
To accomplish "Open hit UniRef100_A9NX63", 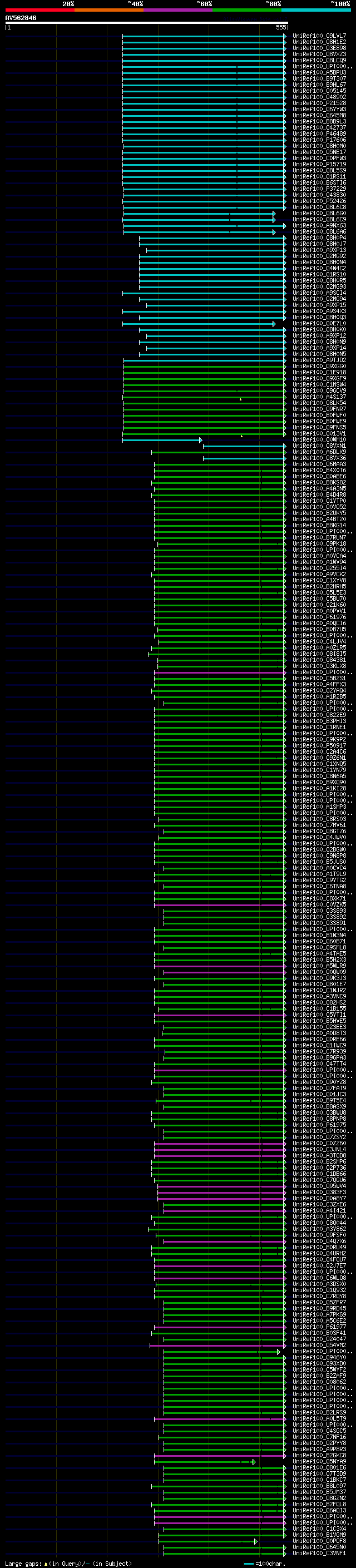I will 319,226.
